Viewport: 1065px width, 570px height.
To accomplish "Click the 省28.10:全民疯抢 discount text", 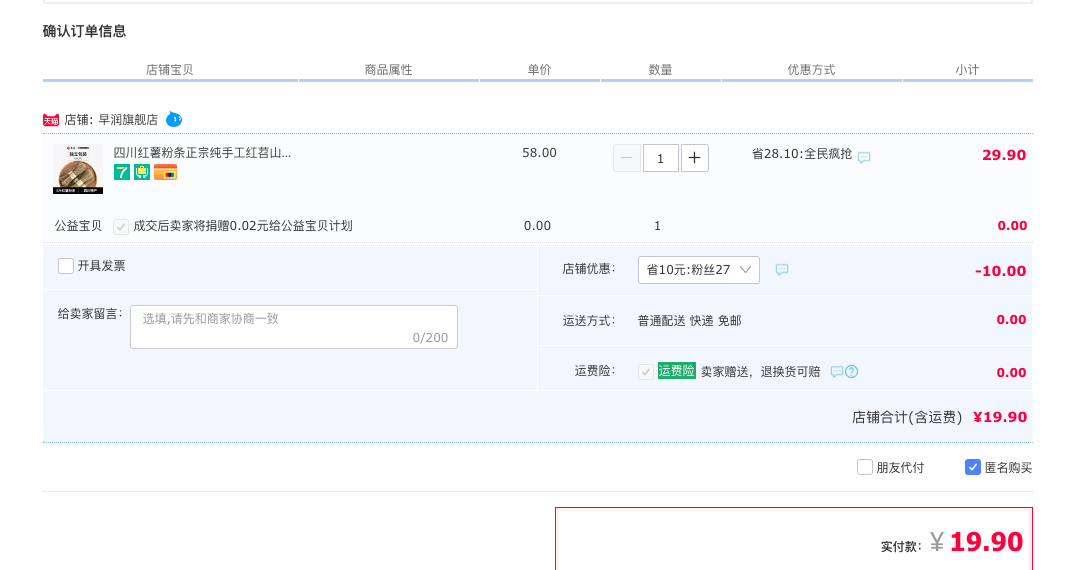I will coord(801,154).
